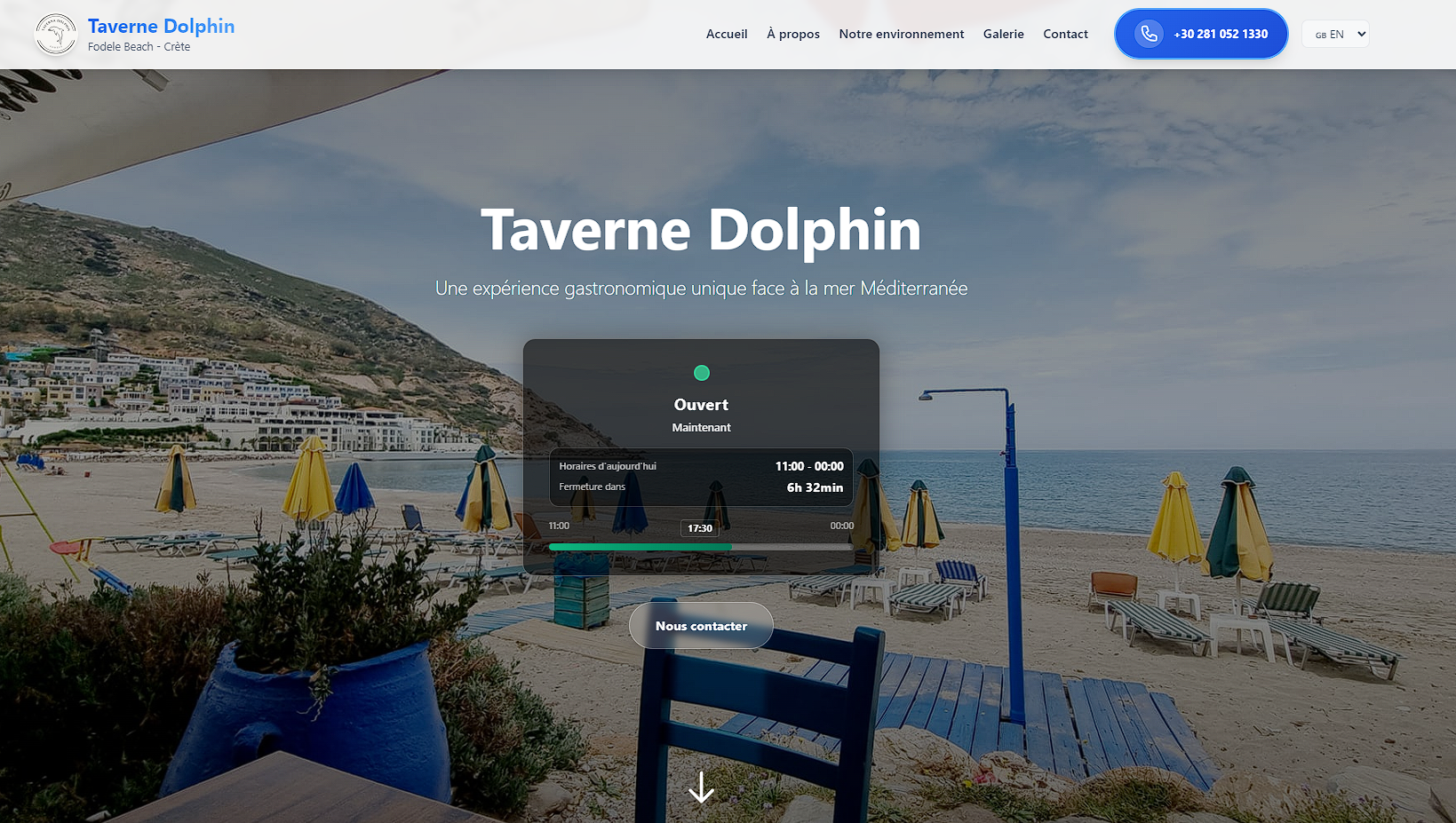
Task: Click the Fodele Beach - Crète subtitle
Action: click(138, 46)
